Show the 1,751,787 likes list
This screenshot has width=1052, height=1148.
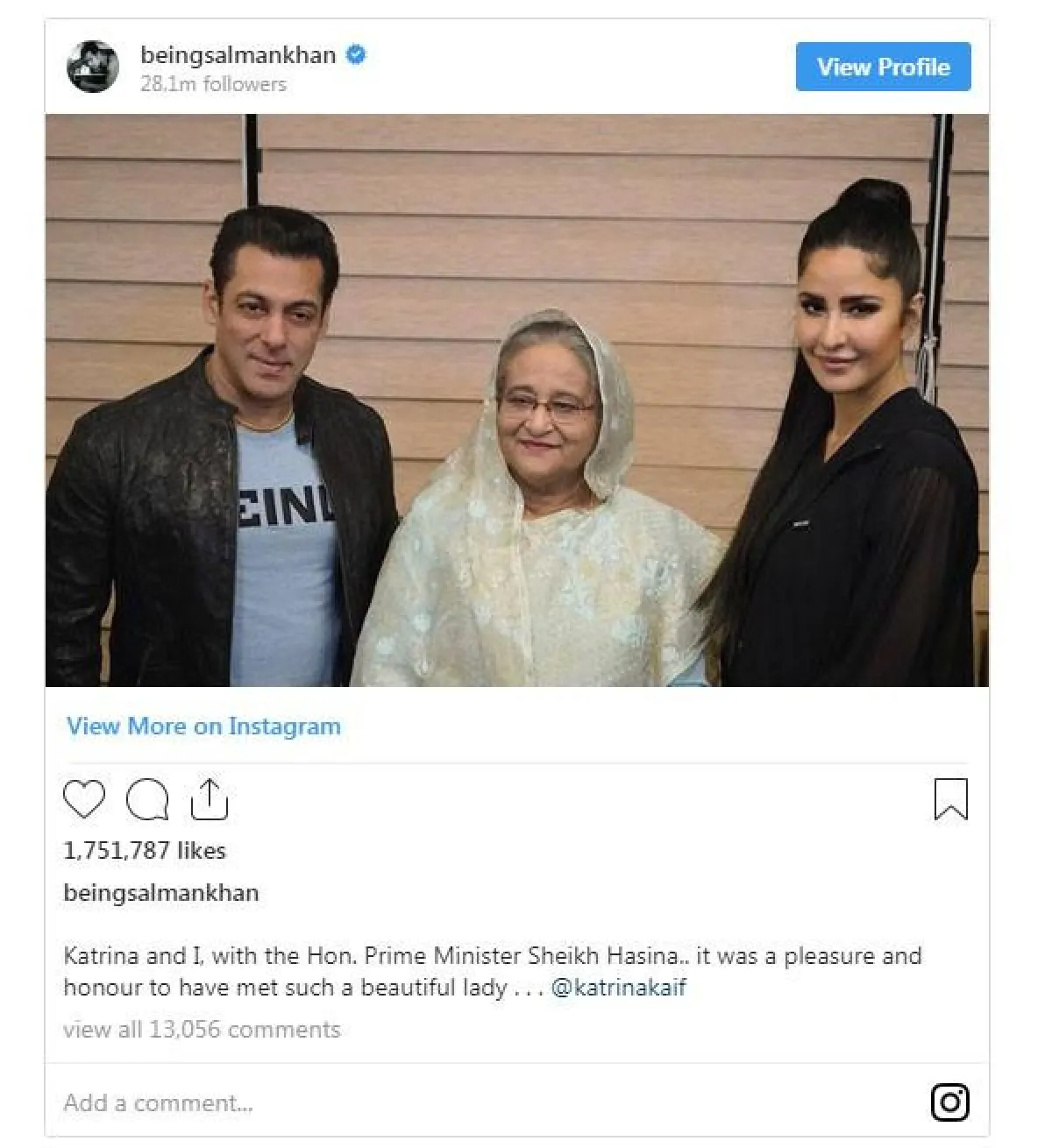tap(145, 851)
